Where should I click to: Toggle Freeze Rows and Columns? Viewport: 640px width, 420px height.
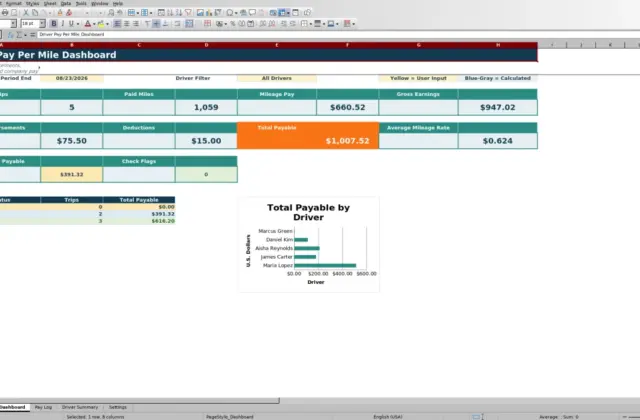(x=282, y=13)
